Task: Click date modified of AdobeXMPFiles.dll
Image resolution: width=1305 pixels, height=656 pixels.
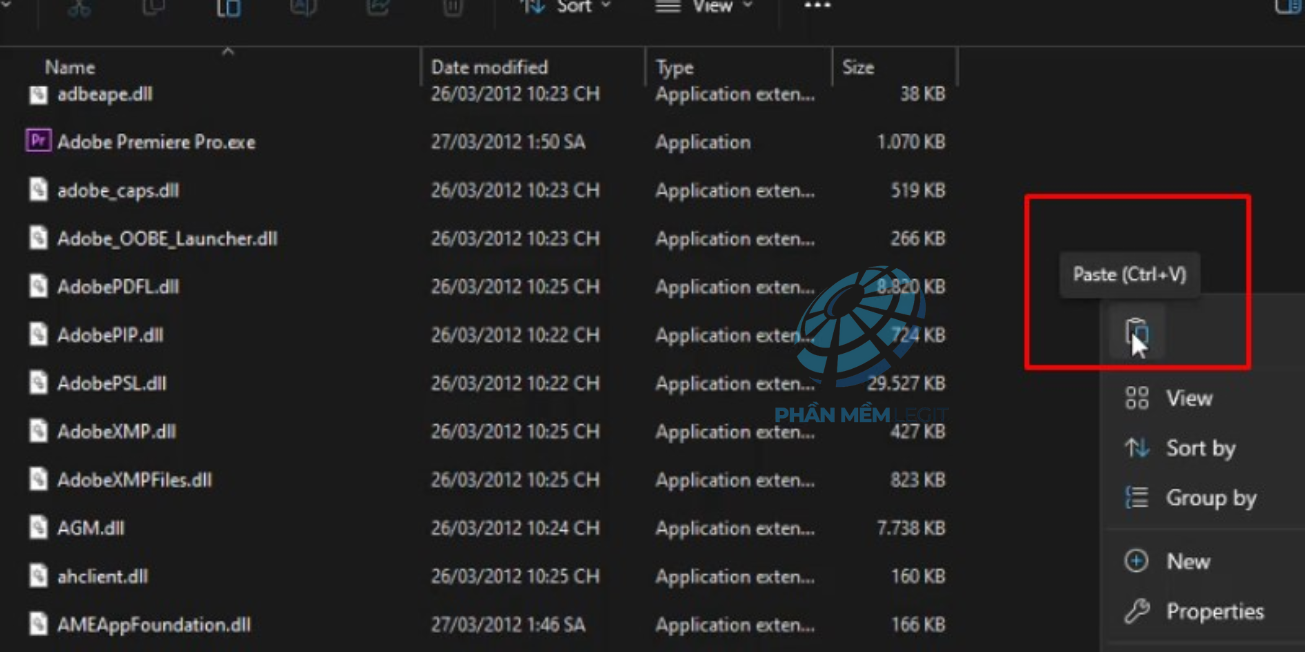Action: click(x=515, y=480)
